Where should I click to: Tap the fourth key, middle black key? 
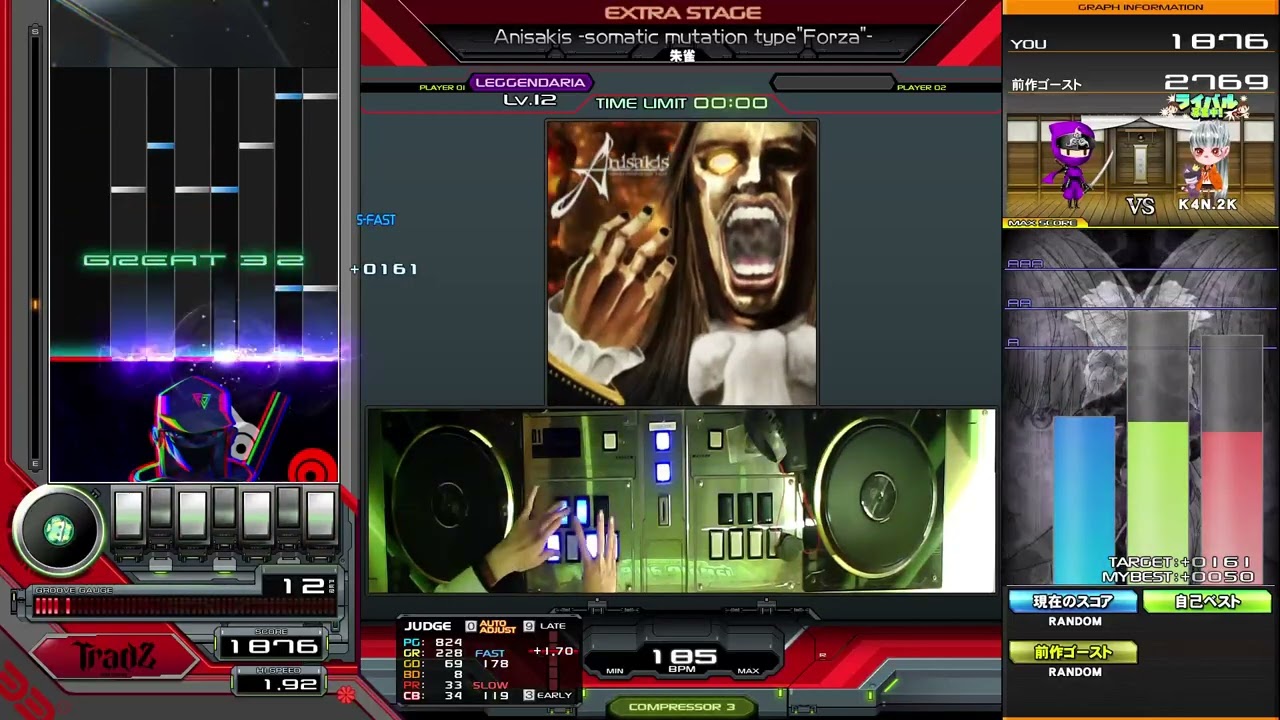point(224,508)
